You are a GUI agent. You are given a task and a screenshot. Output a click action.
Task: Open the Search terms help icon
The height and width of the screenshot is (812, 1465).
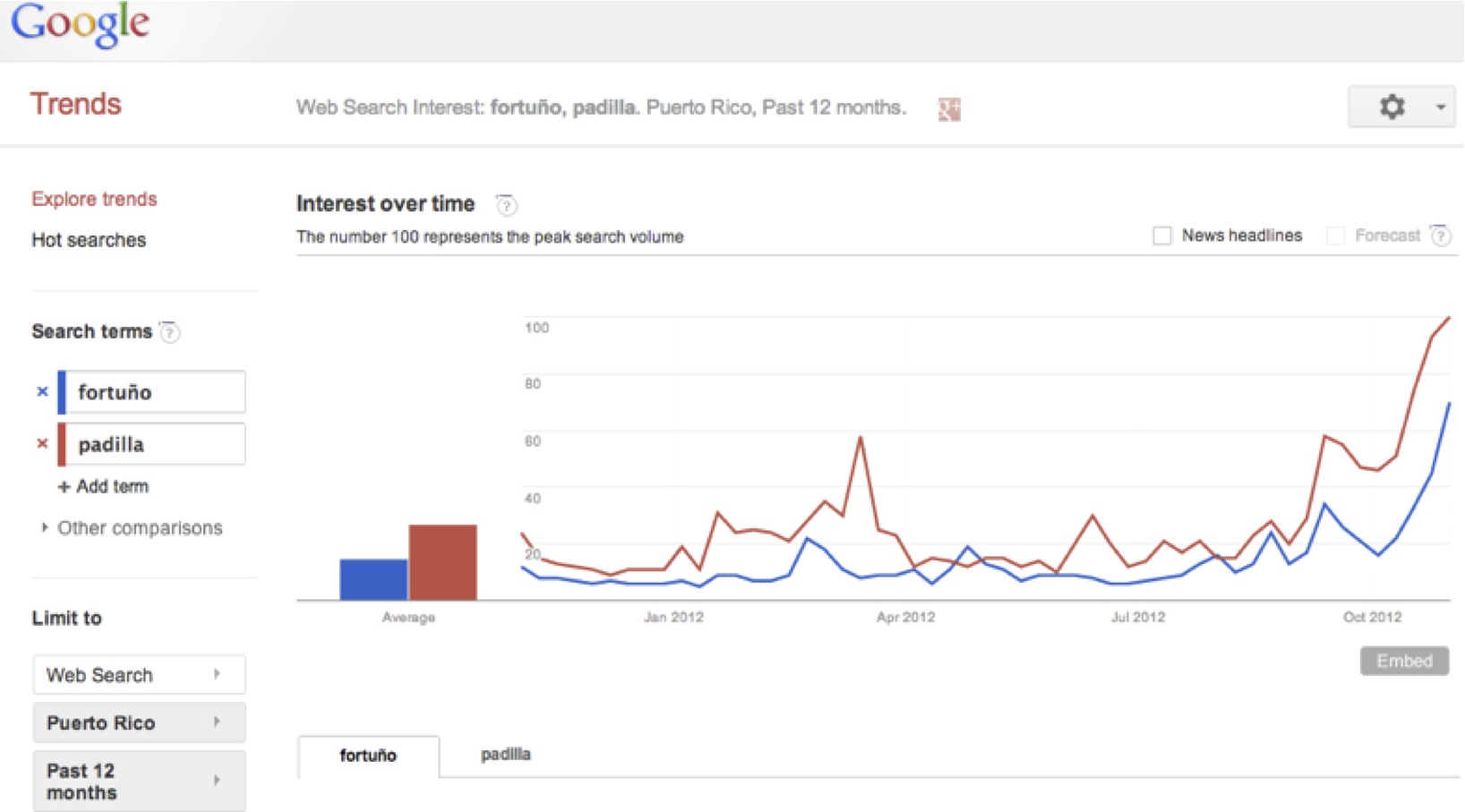click(169, 332)
